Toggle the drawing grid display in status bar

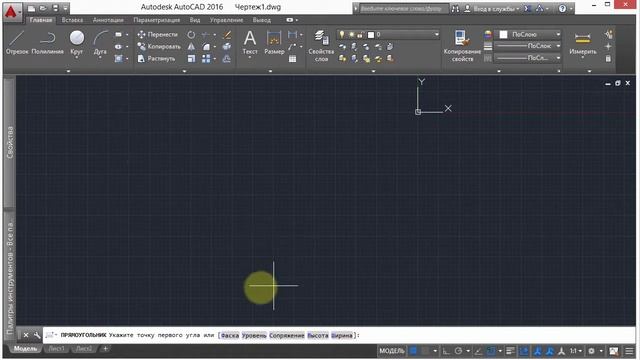click(x=413, y=351)
